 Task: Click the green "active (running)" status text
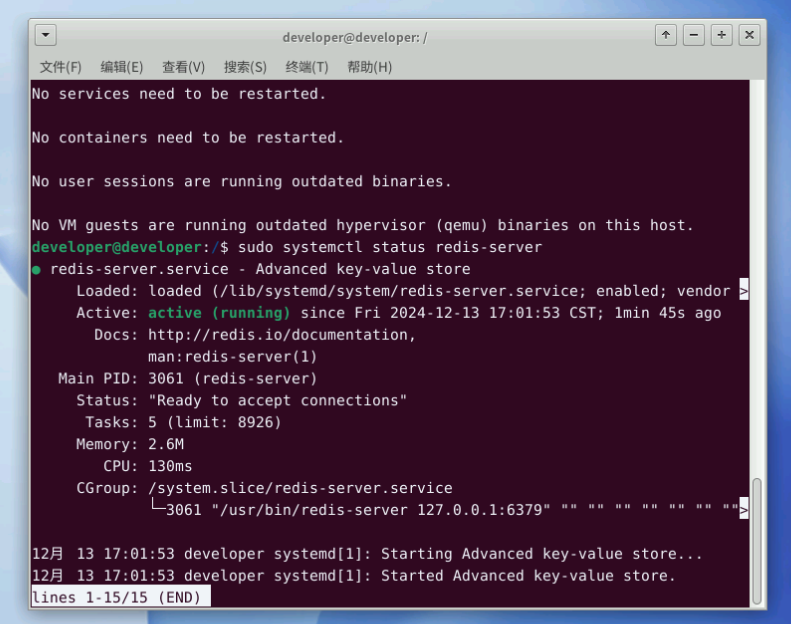[x=220, y=313]
